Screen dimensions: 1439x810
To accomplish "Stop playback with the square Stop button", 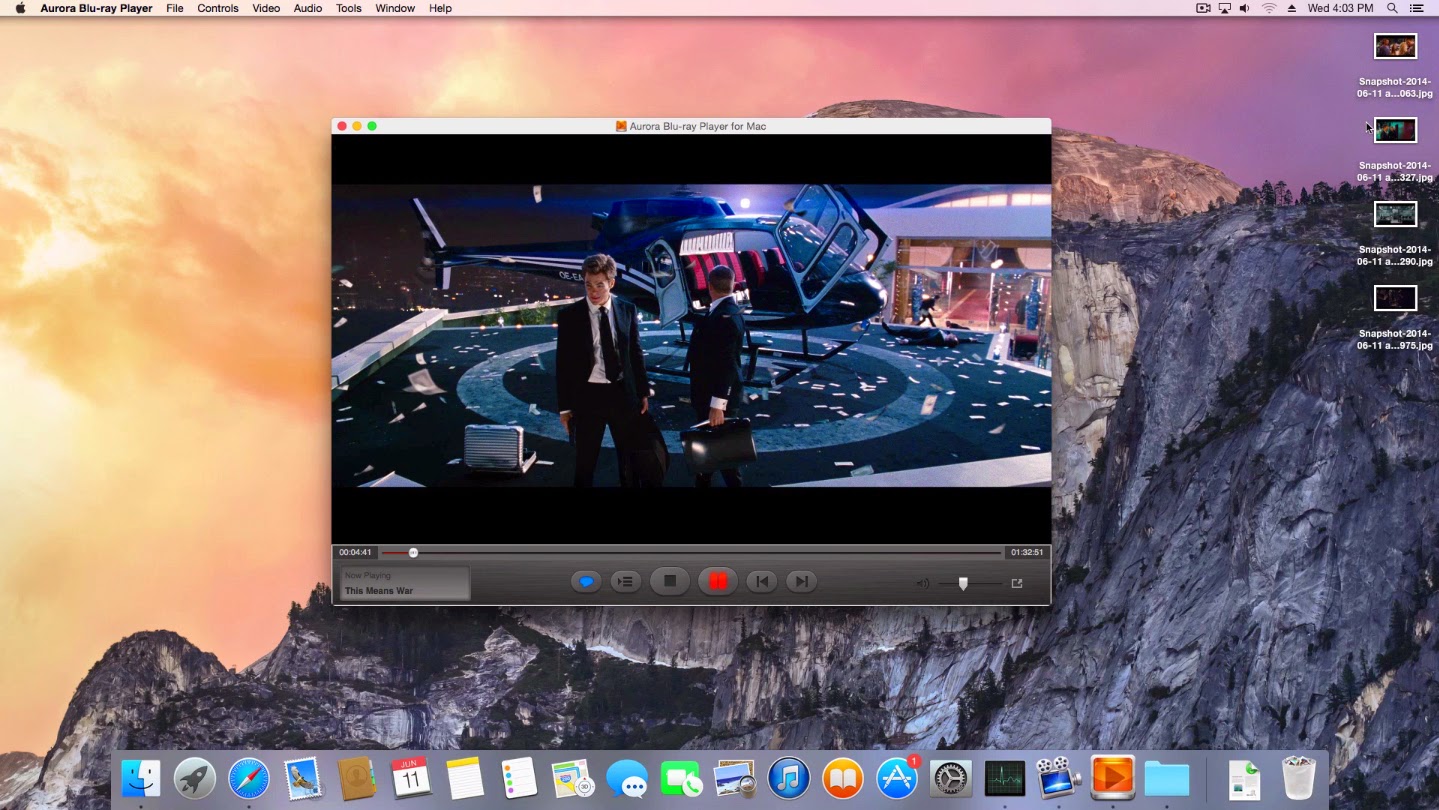I will point(670,581).
